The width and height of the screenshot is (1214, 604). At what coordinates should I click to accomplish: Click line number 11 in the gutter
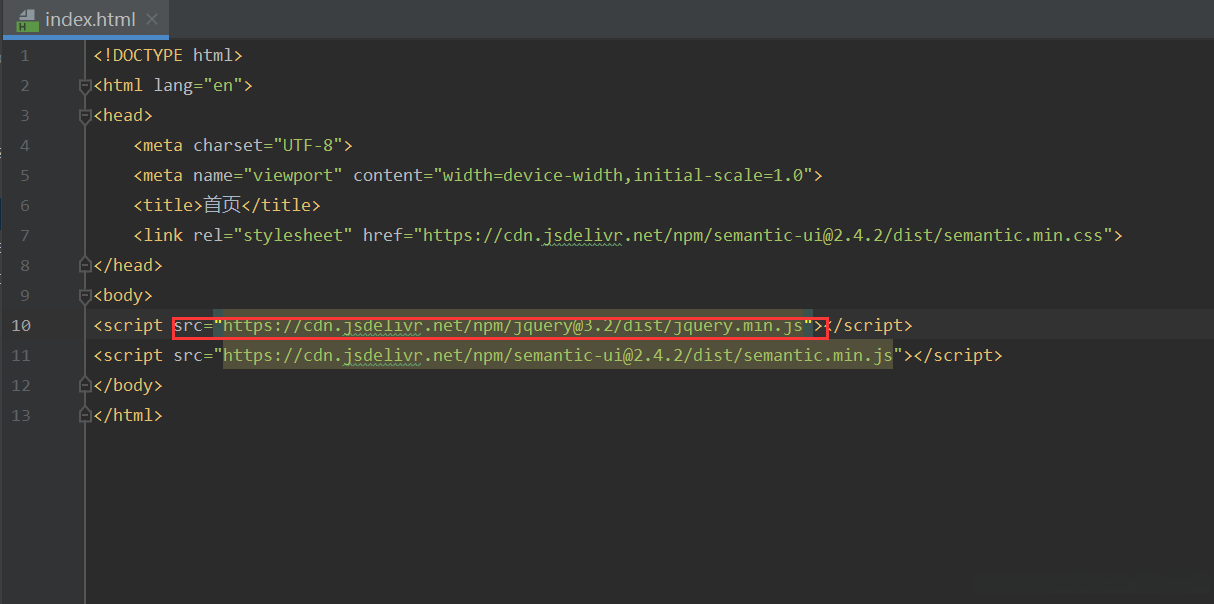click(21, 355)
